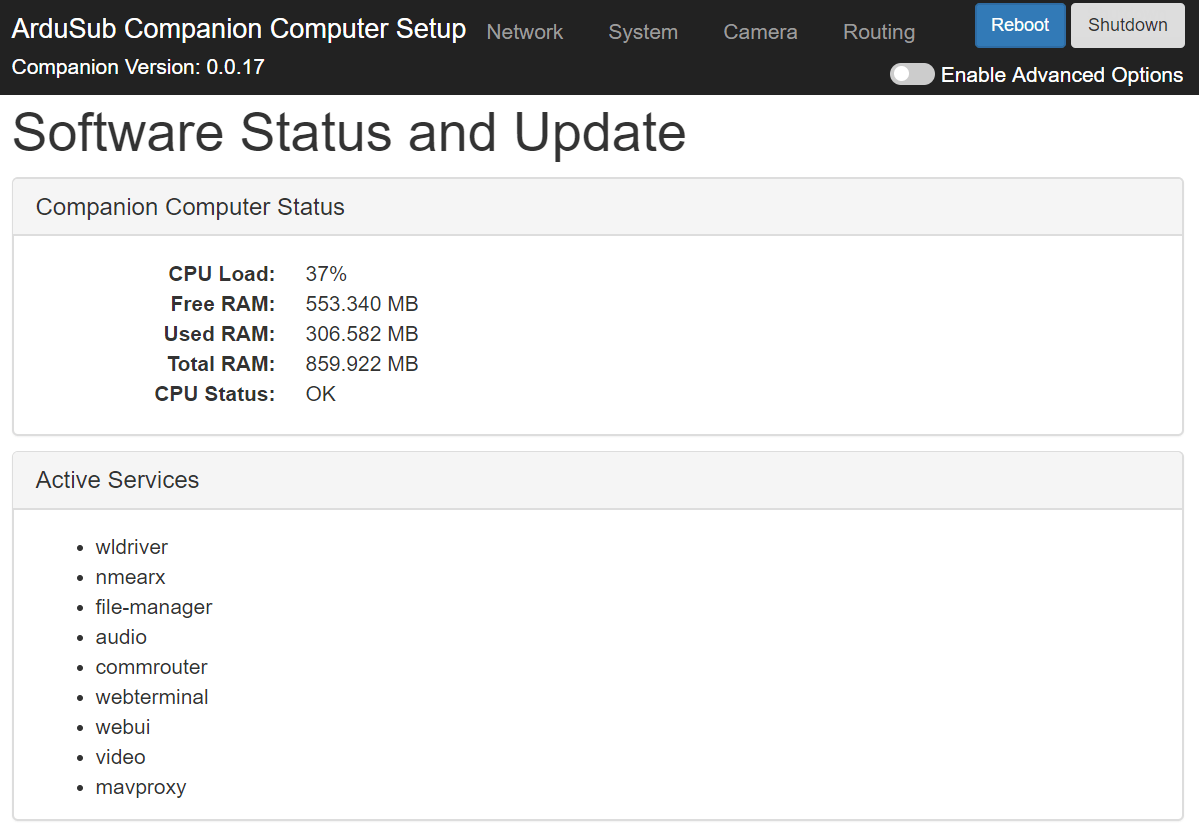Screen dimensions: 1199x824
Task: Click the Free RAM: label
Action: click(223, 303)
